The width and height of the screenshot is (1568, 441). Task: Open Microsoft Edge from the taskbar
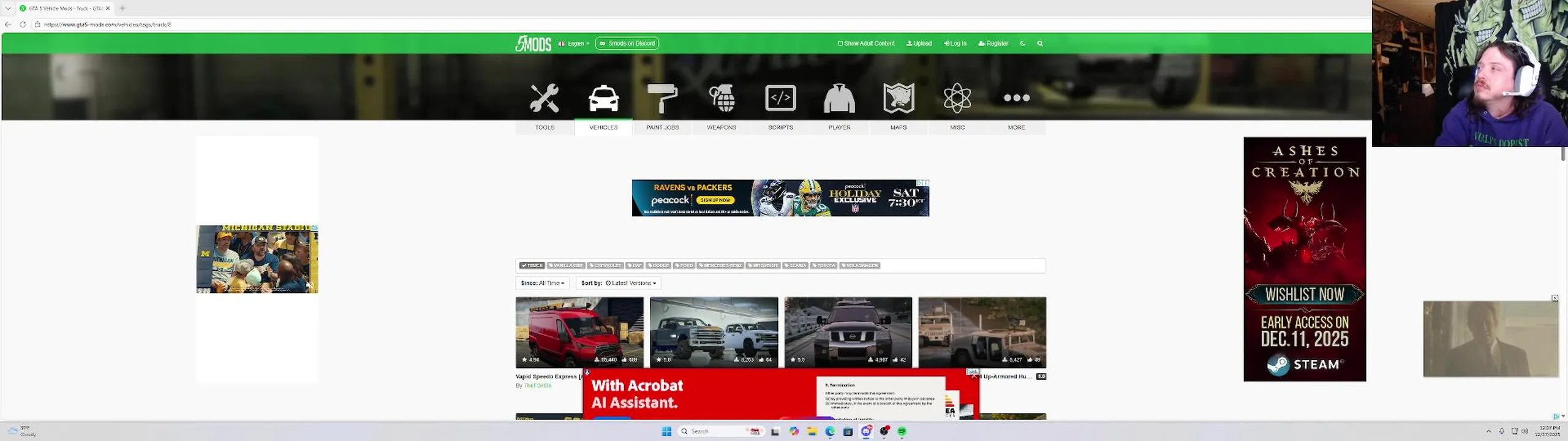(830, 431)
